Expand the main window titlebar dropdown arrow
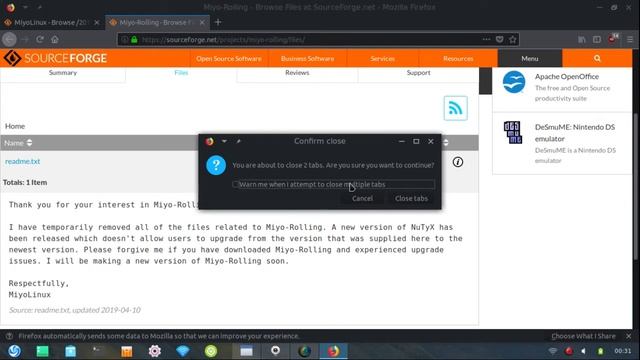This screenshot has height=360, width=640. (x=25, y=7)
